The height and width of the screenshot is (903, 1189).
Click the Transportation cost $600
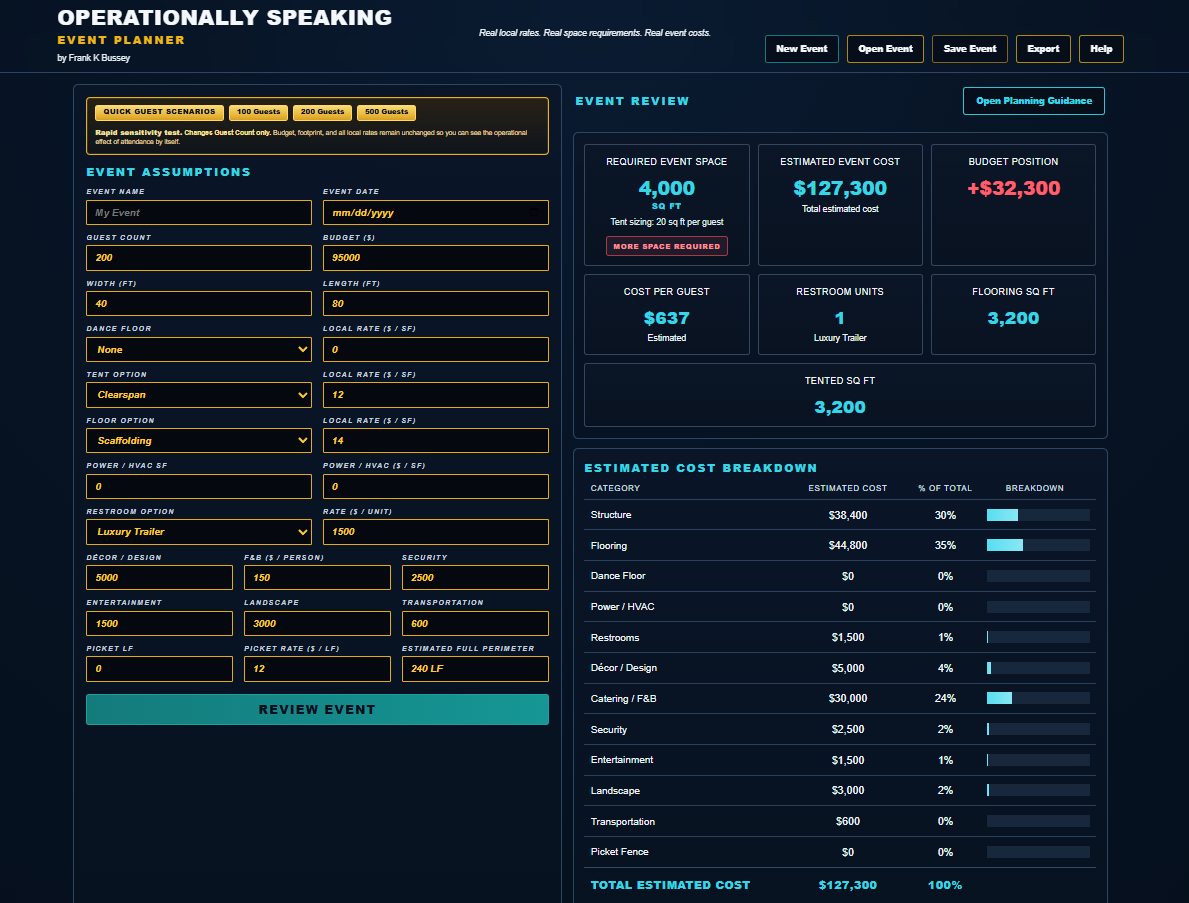click(848, 821)
